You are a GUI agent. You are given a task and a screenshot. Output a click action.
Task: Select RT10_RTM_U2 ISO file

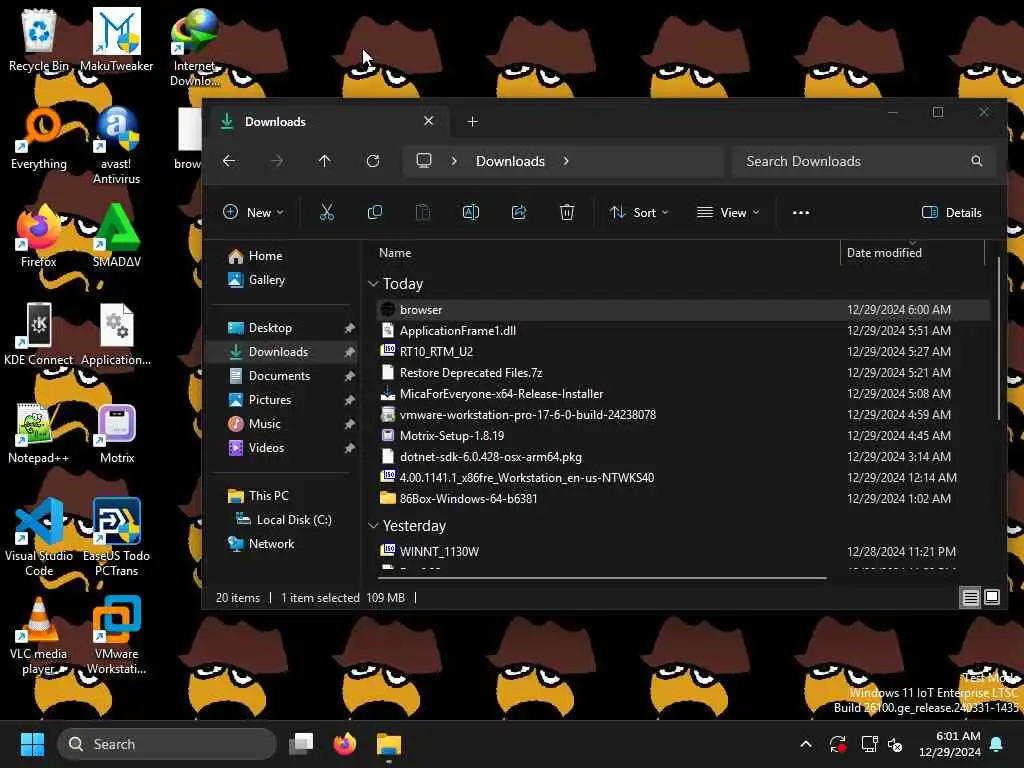[x=683, y=351]
